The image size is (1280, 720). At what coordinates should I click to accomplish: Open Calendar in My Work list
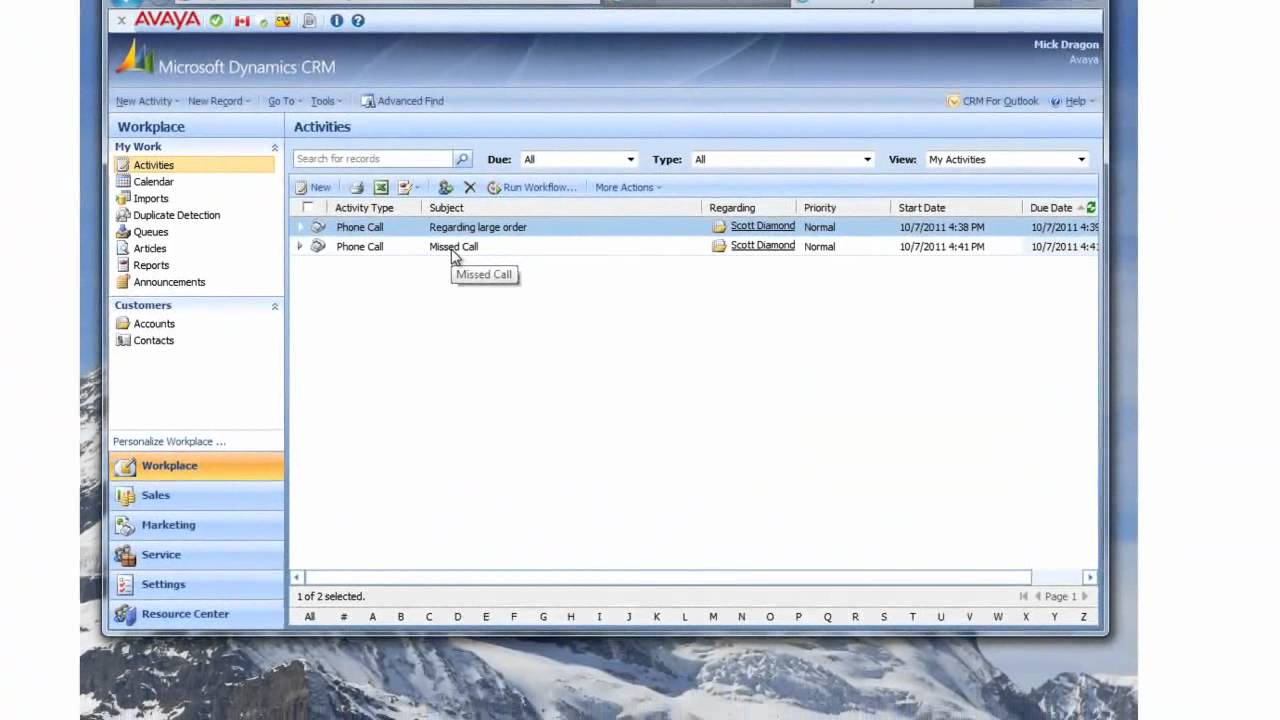pos(153,182)
